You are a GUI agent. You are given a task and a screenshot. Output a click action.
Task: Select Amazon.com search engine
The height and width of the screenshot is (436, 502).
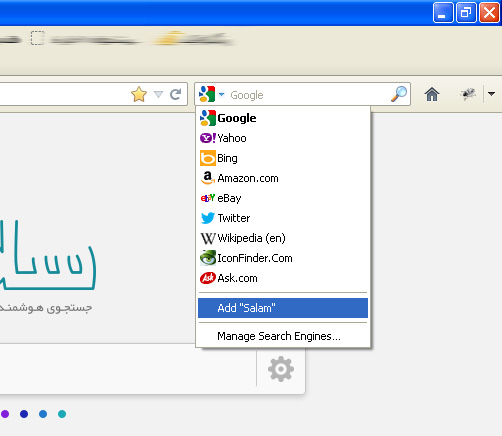(283, 178)
